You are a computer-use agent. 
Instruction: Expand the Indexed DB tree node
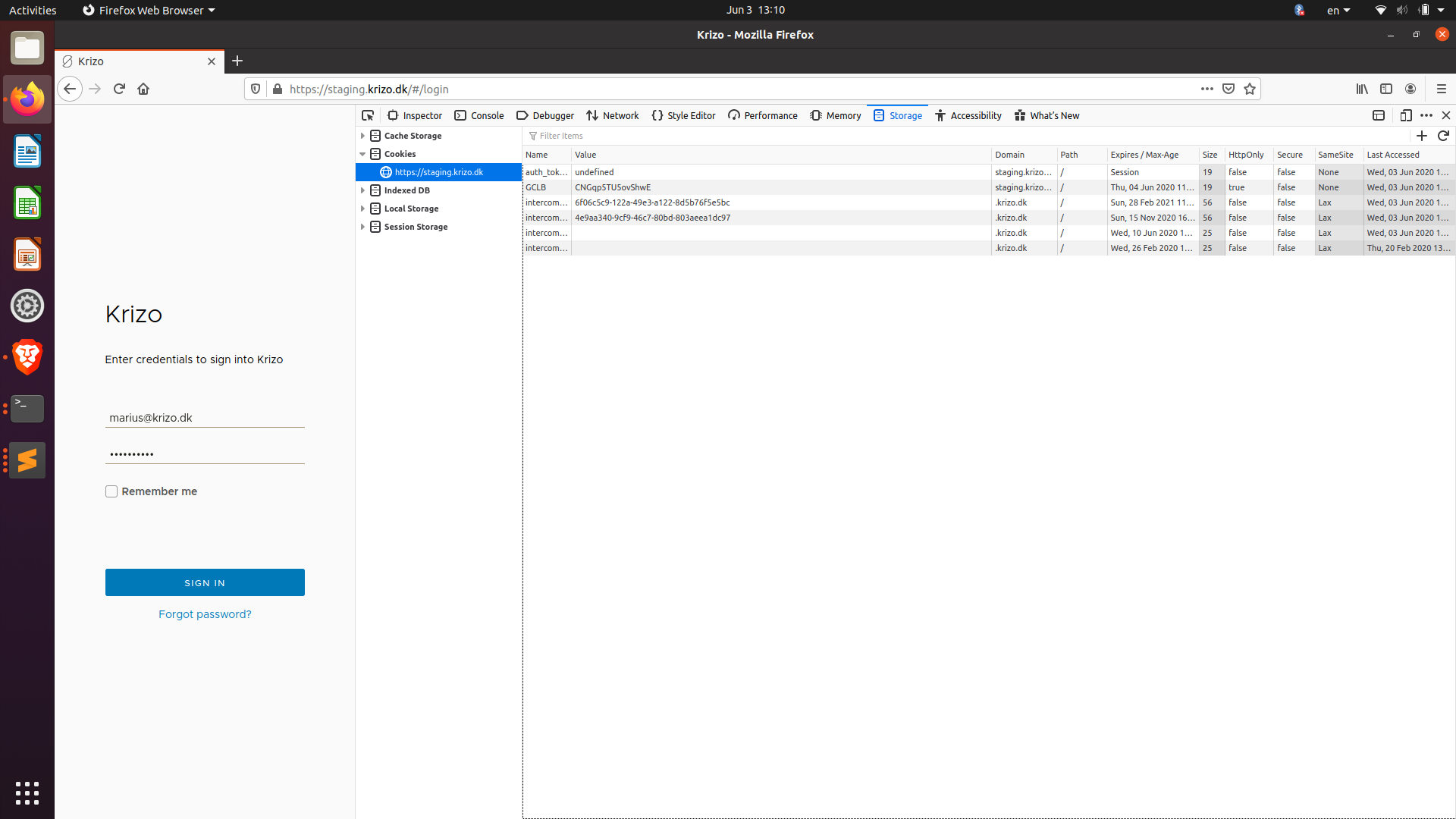(362, 190)
